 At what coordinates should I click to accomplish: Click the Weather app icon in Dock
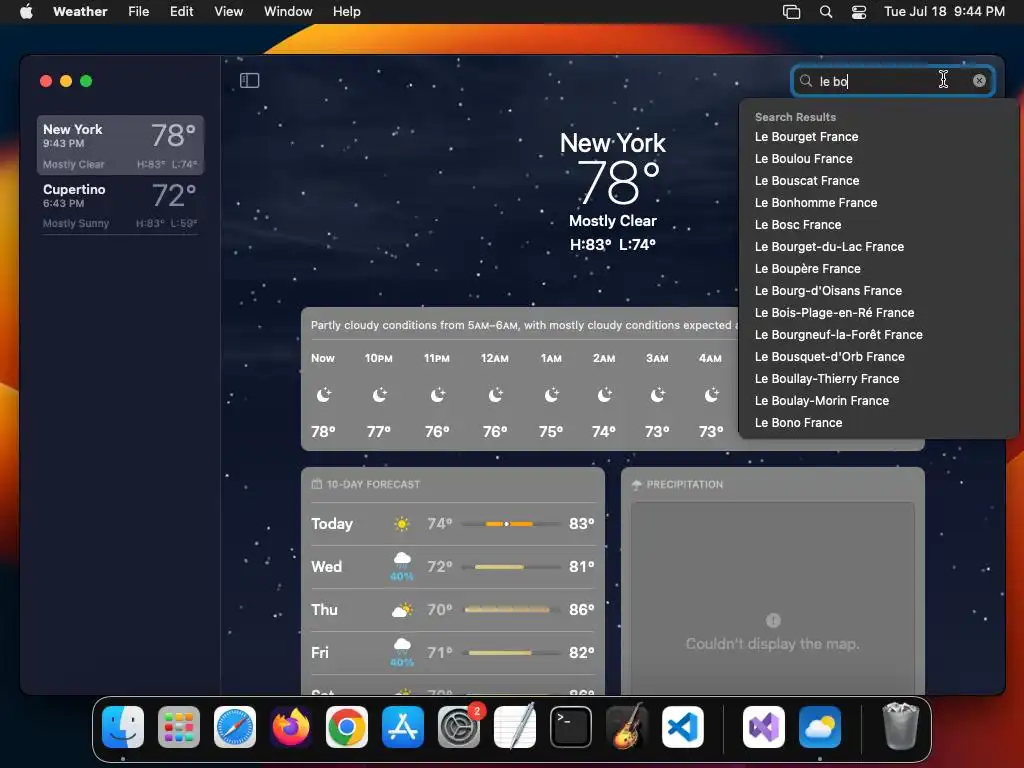pyautogui.click(x=820, y=727)
